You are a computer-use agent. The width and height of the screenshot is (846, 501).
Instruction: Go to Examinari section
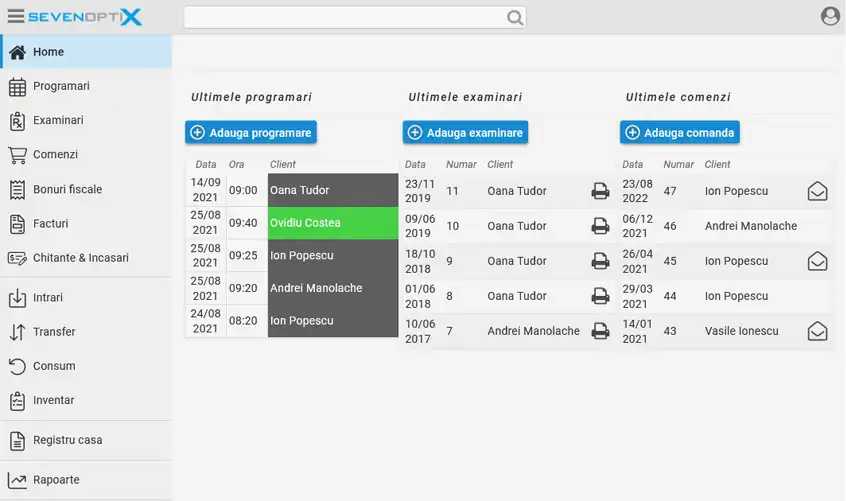(x=58, y=120)
